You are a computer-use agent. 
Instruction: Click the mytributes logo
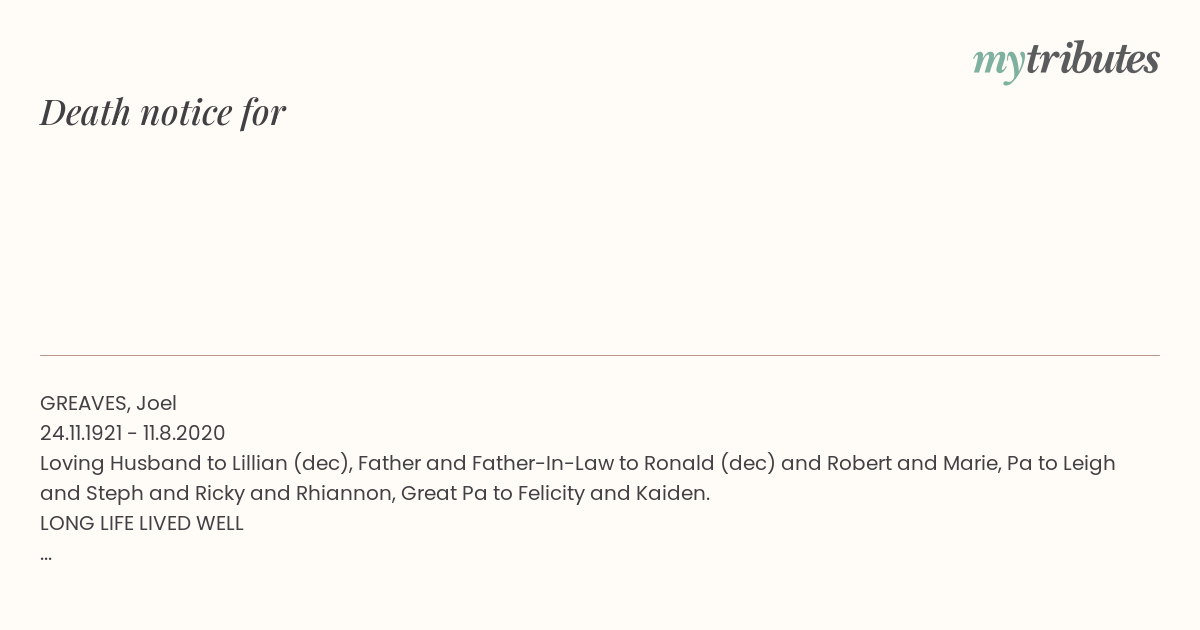[x=1066, y=60]
